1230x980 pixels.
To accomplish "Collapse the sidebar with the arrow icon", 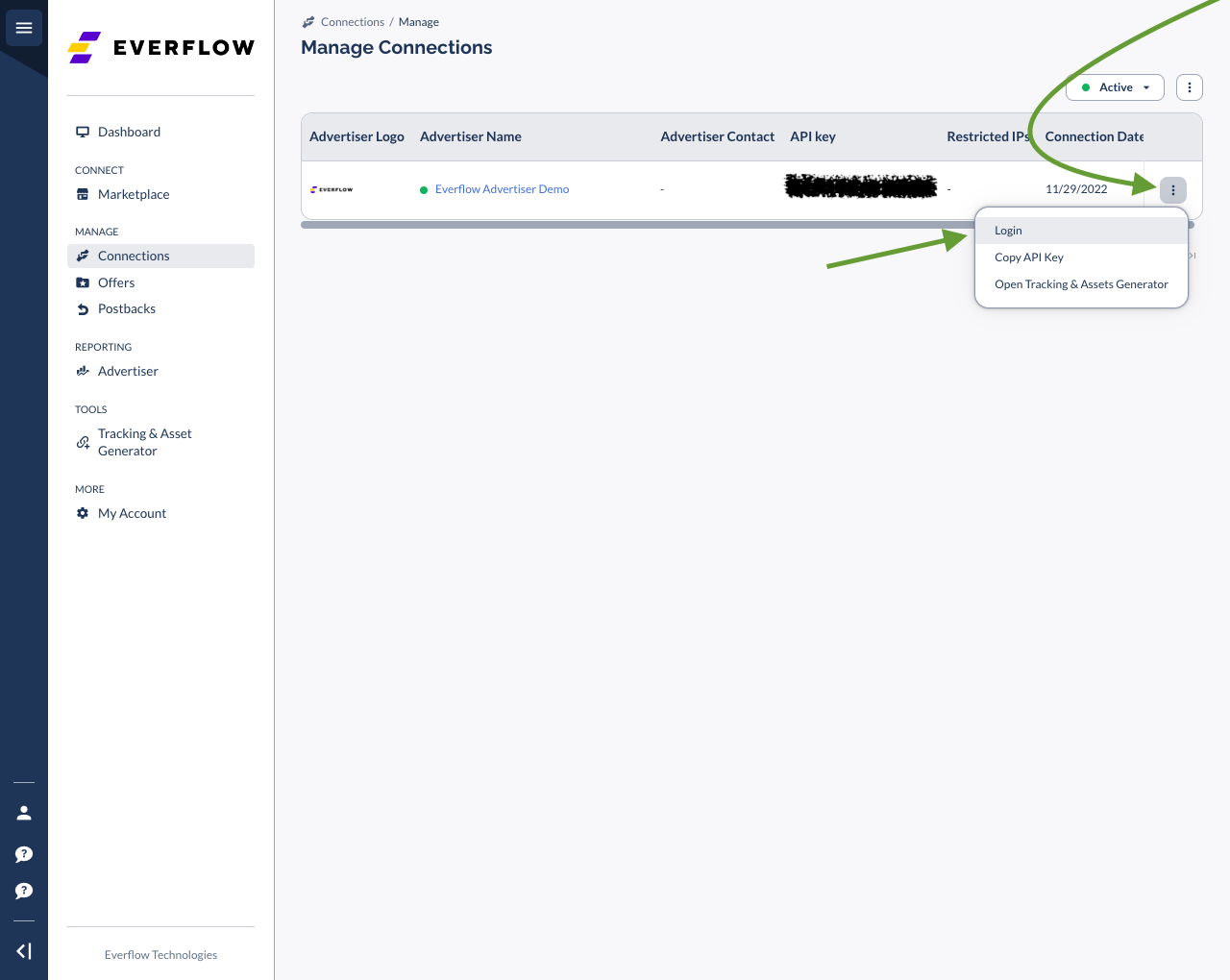I will tap(24, 951).
